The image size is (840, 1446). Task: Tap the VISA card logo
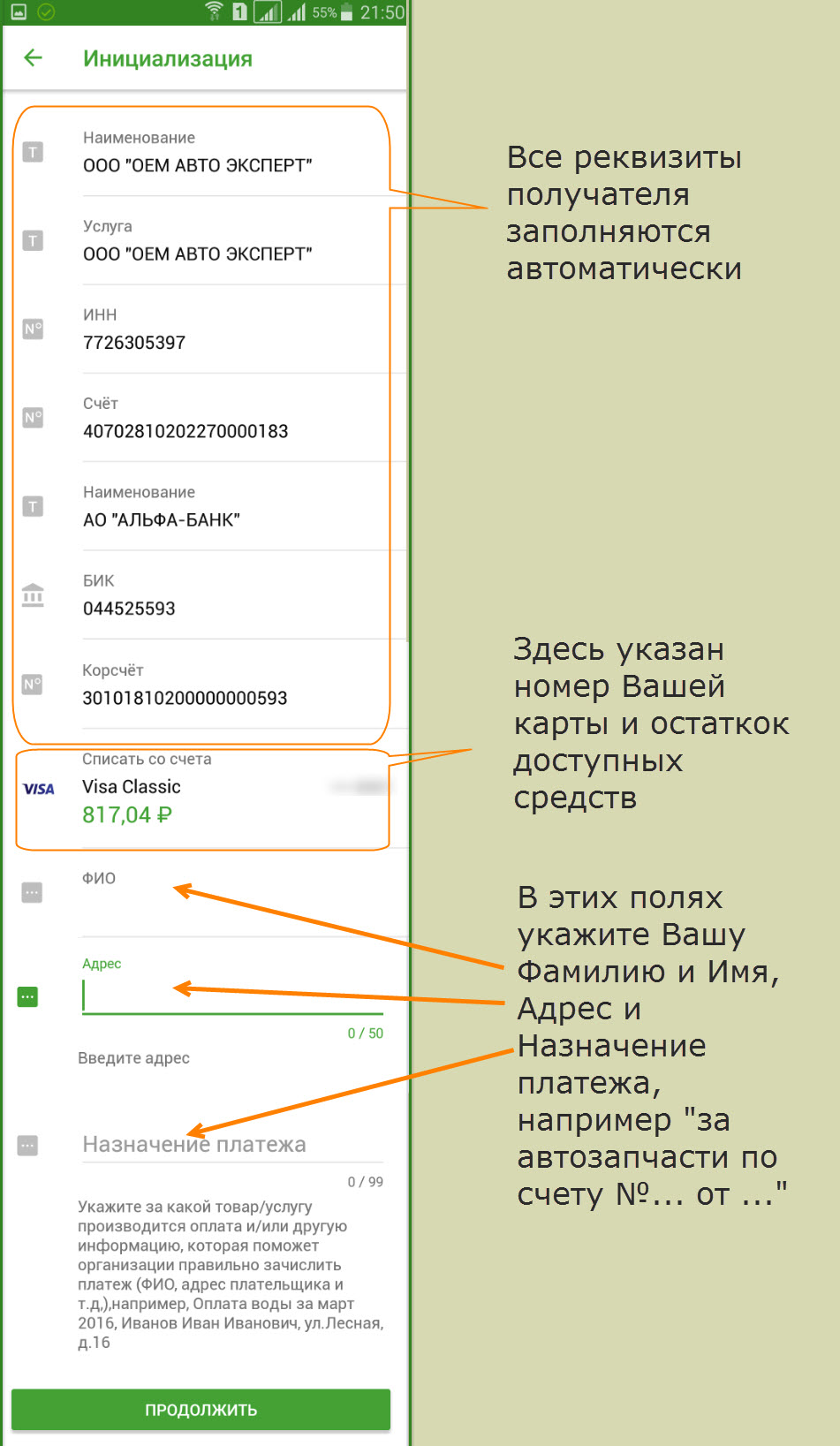pyautogui.click(x=39, y=789)
